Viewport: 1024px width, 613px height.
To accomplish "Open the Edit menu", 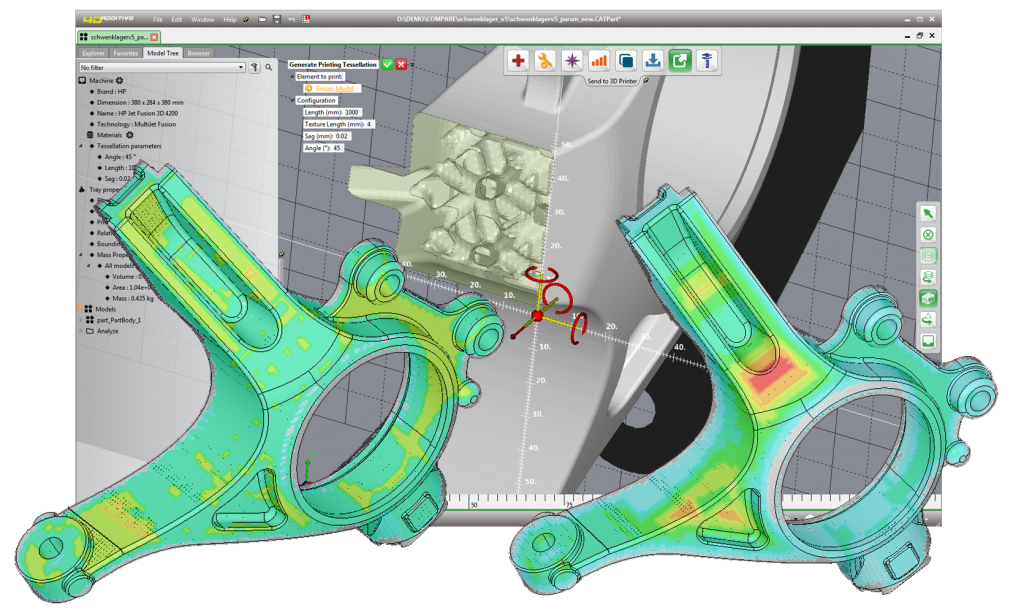I will pos(177,20).
